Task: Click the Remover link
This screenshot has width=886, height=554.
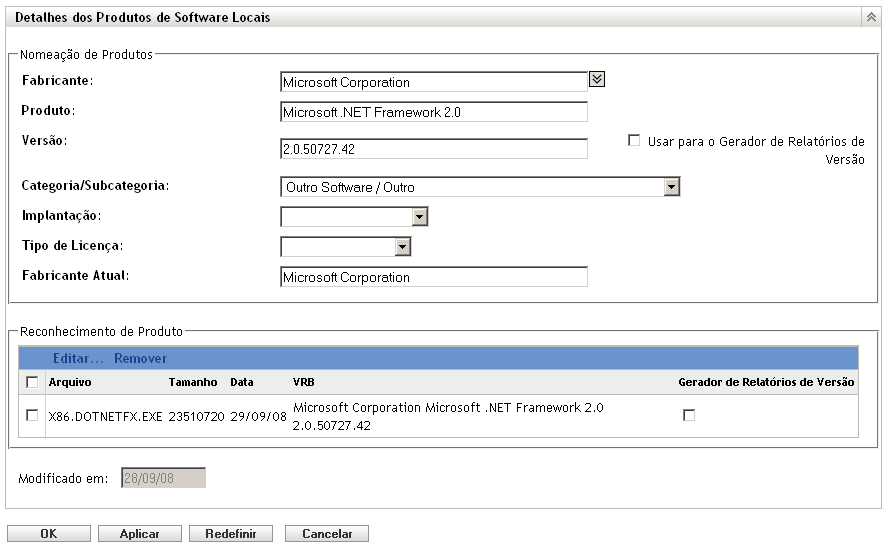Action: tap(140, 358)
